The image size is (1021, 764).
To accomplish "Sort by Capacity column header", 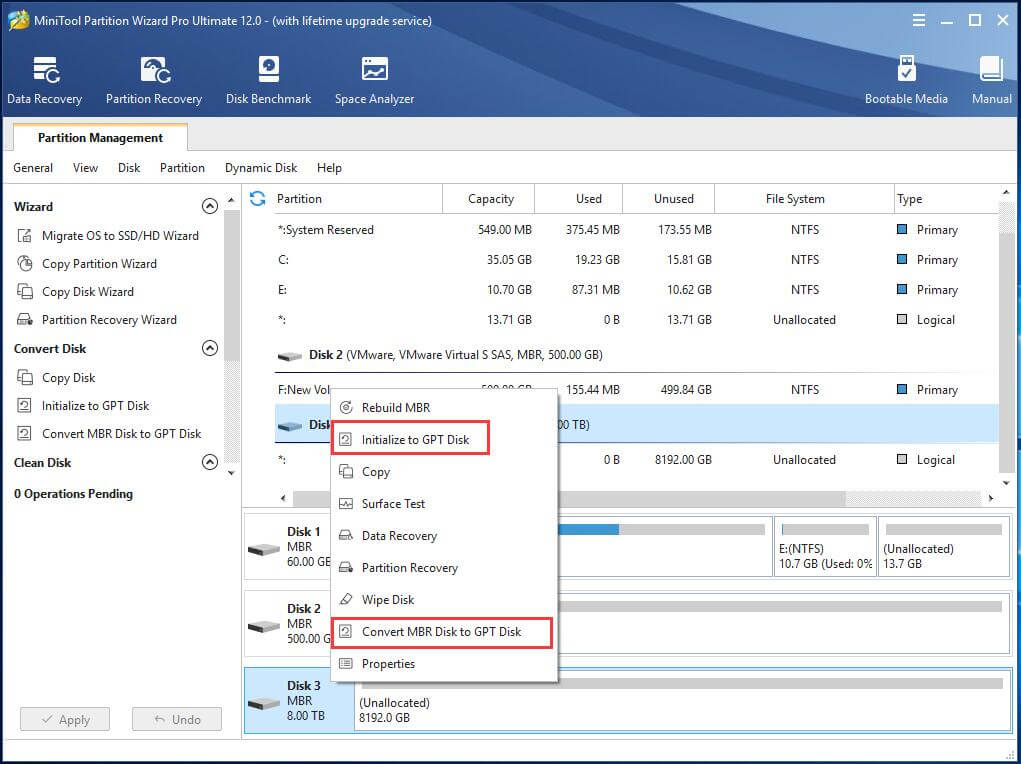I will pyautogui.click(x=489, y=199).
